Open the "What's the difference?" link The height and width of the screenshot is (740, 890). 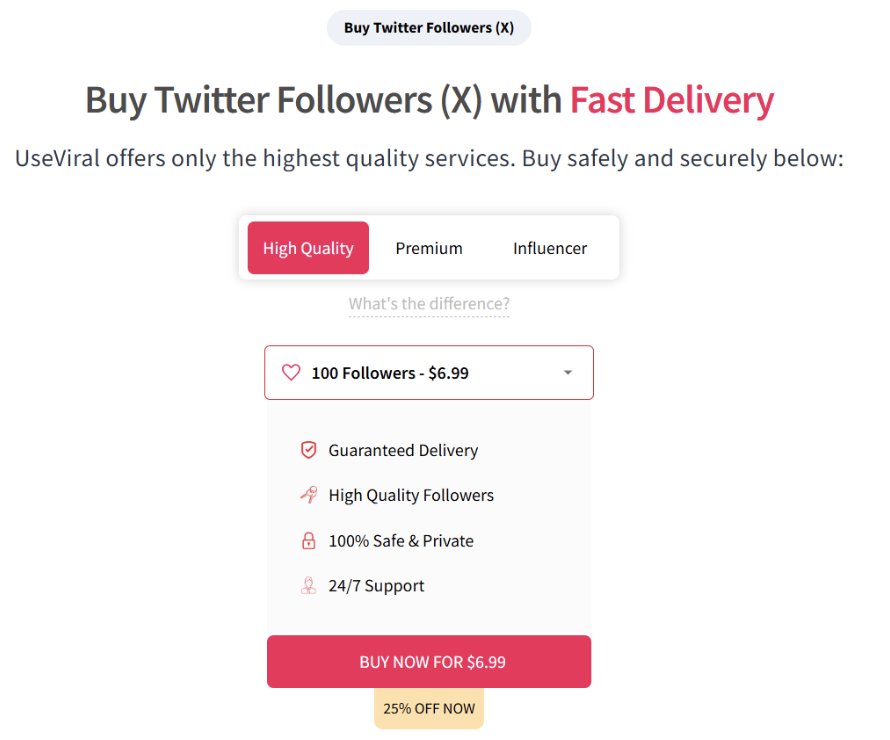tap(429, 304)
